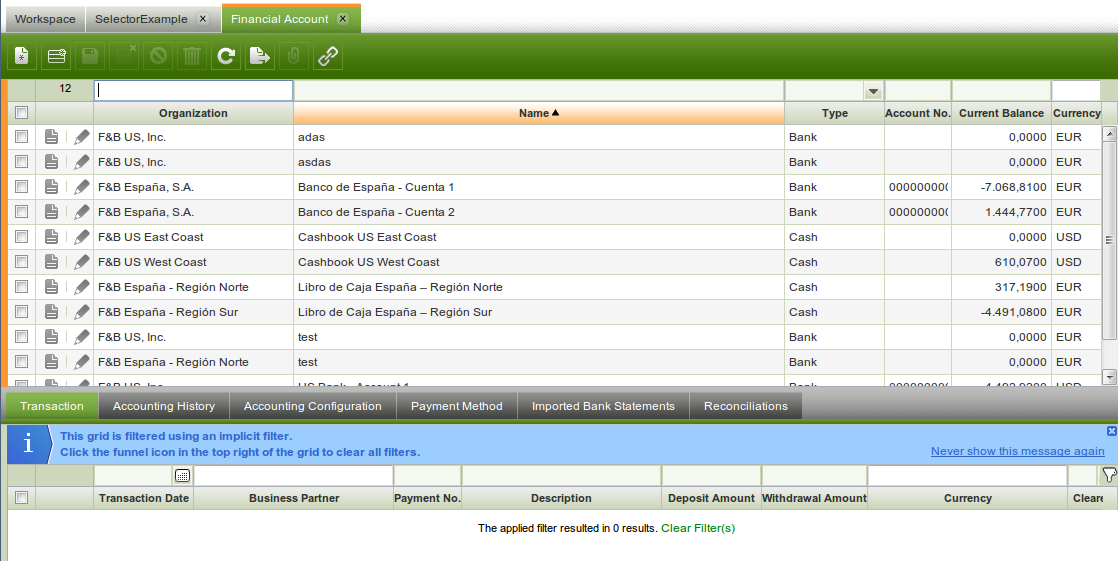The width and height of the screenshot is (1118, 561).
Task: Click the accounts grid scroll up arrow
Action: pos(1109,133)
